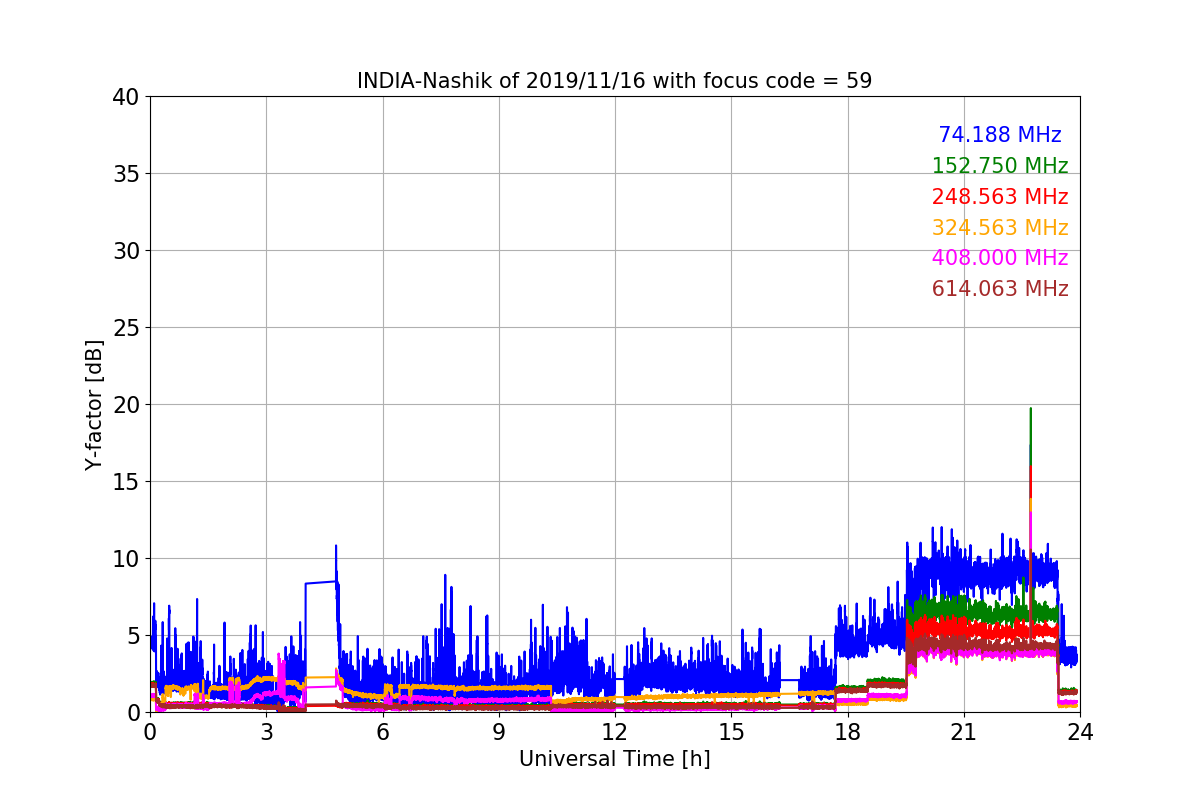Image resolution: width=1200 pixels, height=800 pixels.
Task: Click the y-axis tick label 35
Action: click(126, 174)
